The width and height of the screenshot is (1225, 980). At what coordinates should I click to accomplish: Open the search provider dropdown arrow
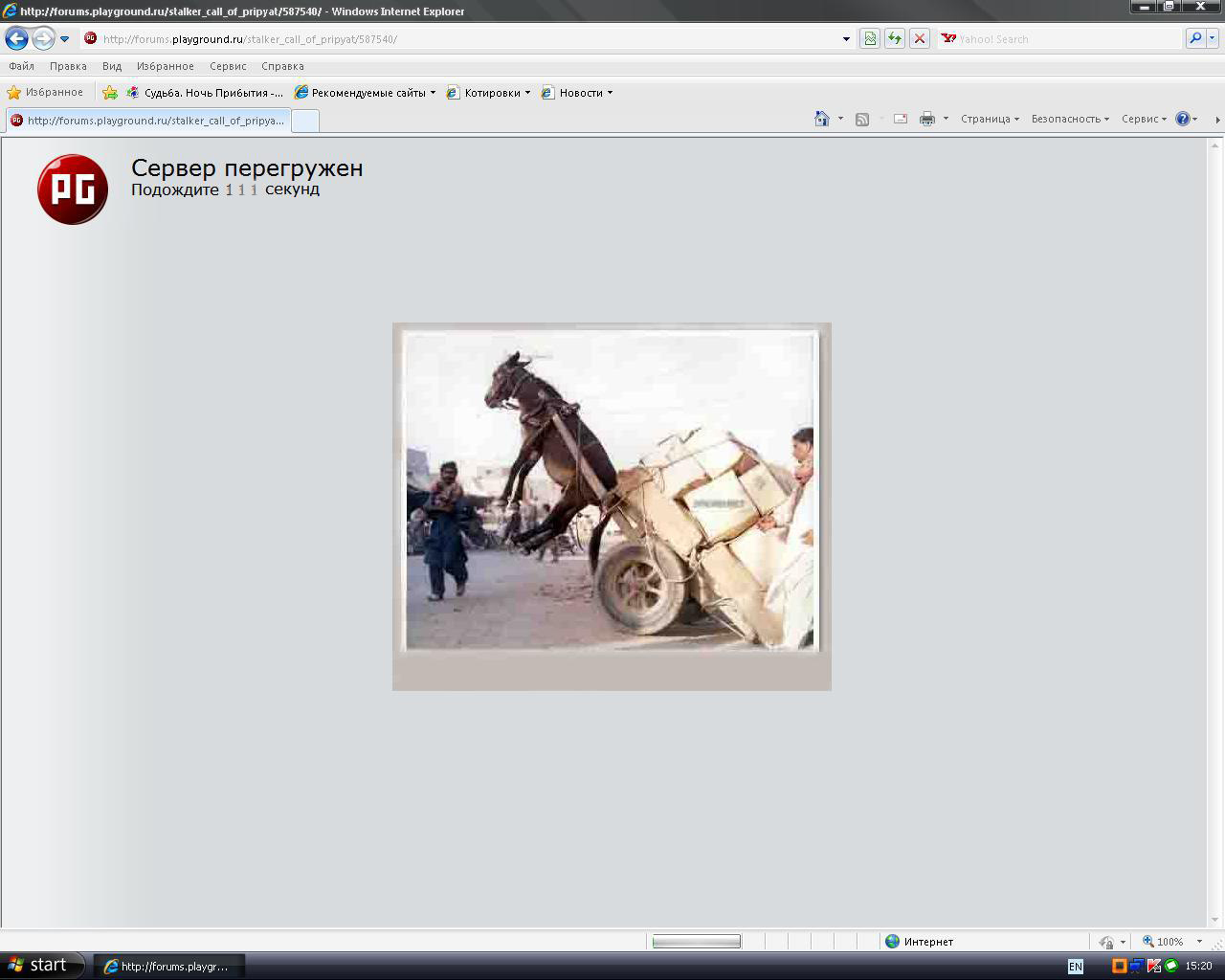coord(1212,39)
